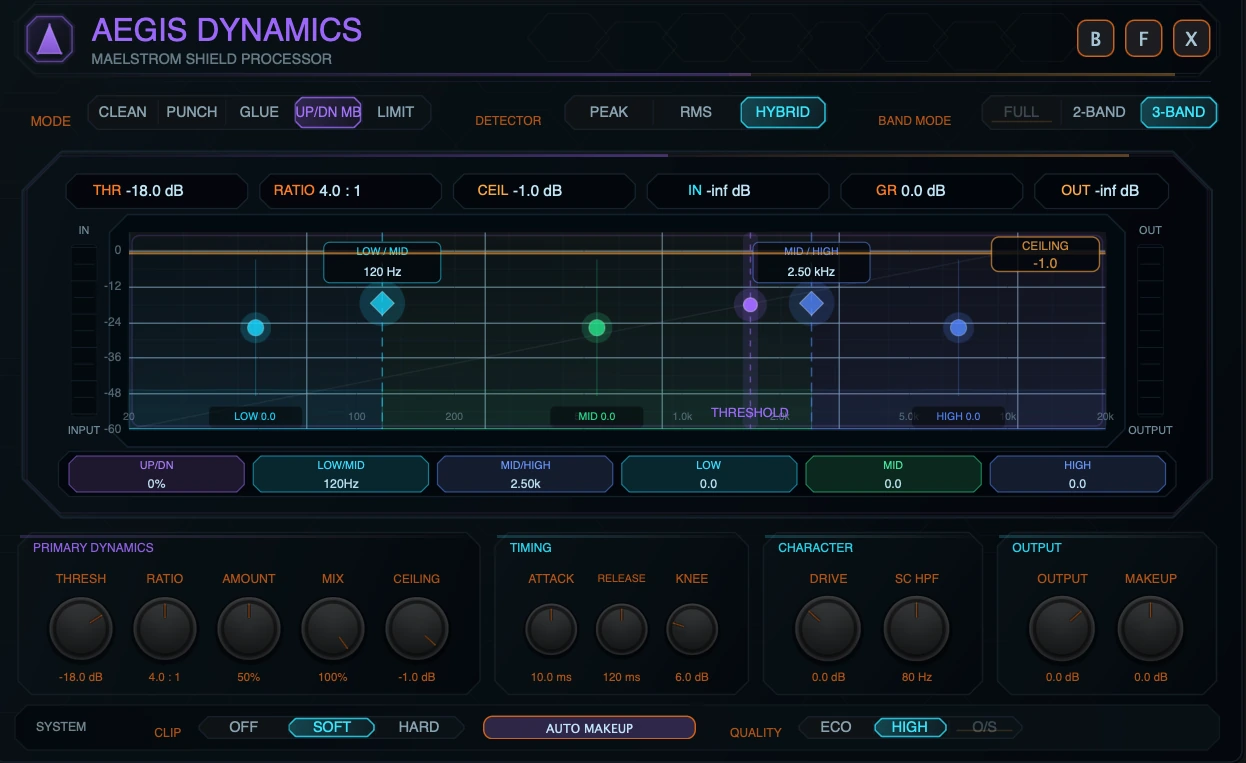This screenshot has height=763, width=1246.
Task: Grab the MID/HIGH crossover diamond handle
Action: pyautogui.click(x=811, y=303)
